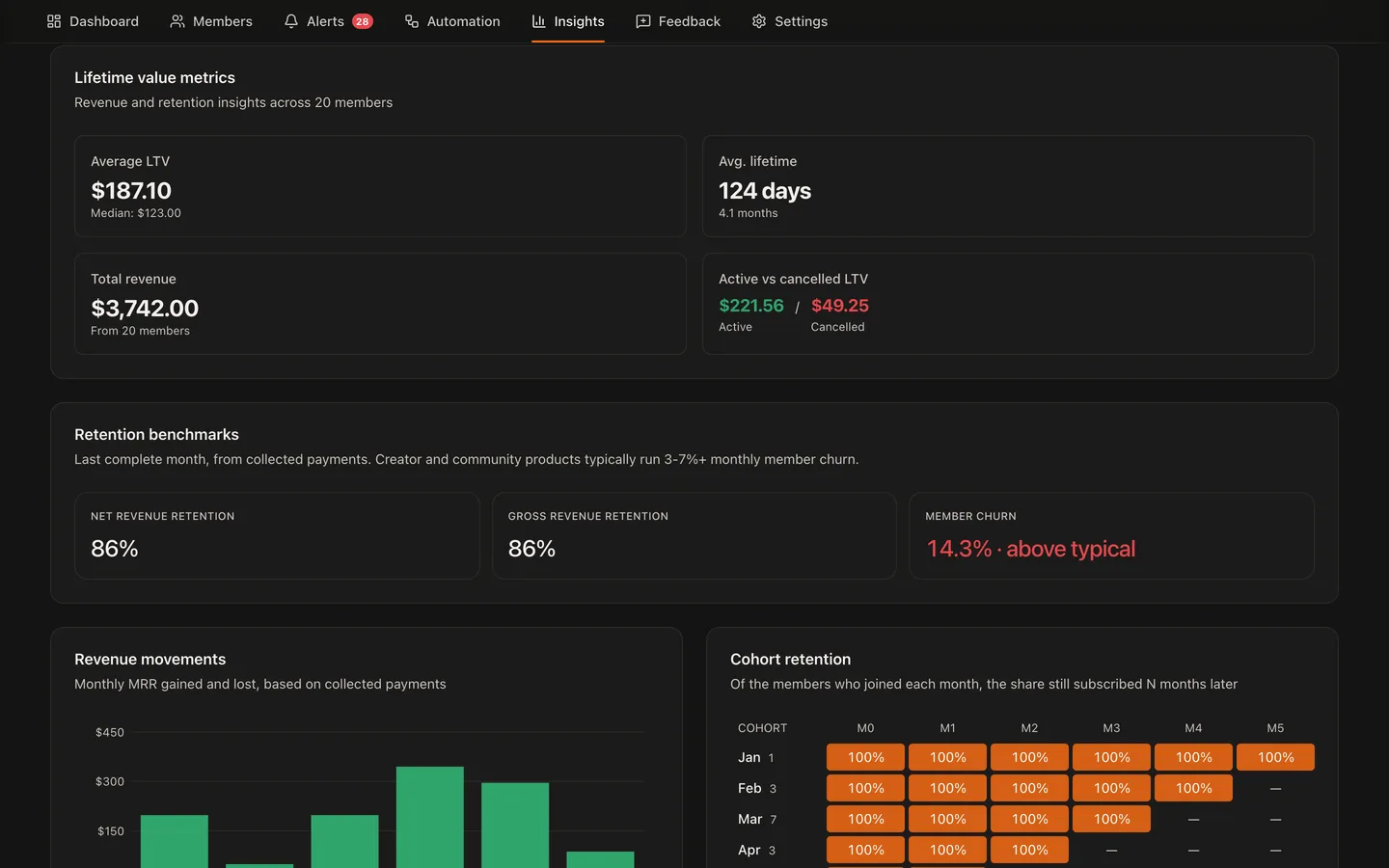Click the Automation workflow icon
Image resolution: width=1389 pixels, height=868 pixels.
(x=412, y=21)
